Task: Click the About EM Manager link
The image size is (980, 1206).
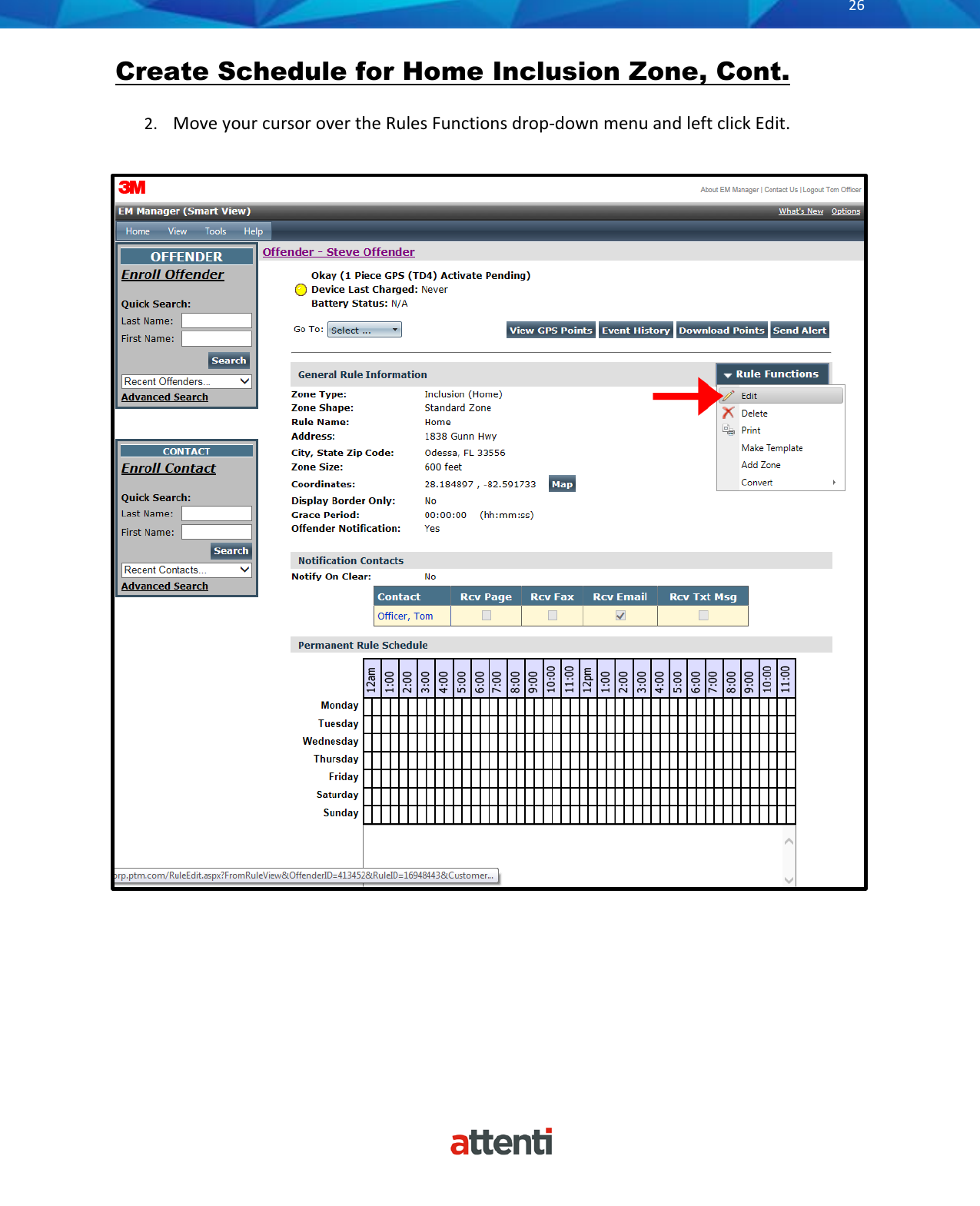Action: 729,190
